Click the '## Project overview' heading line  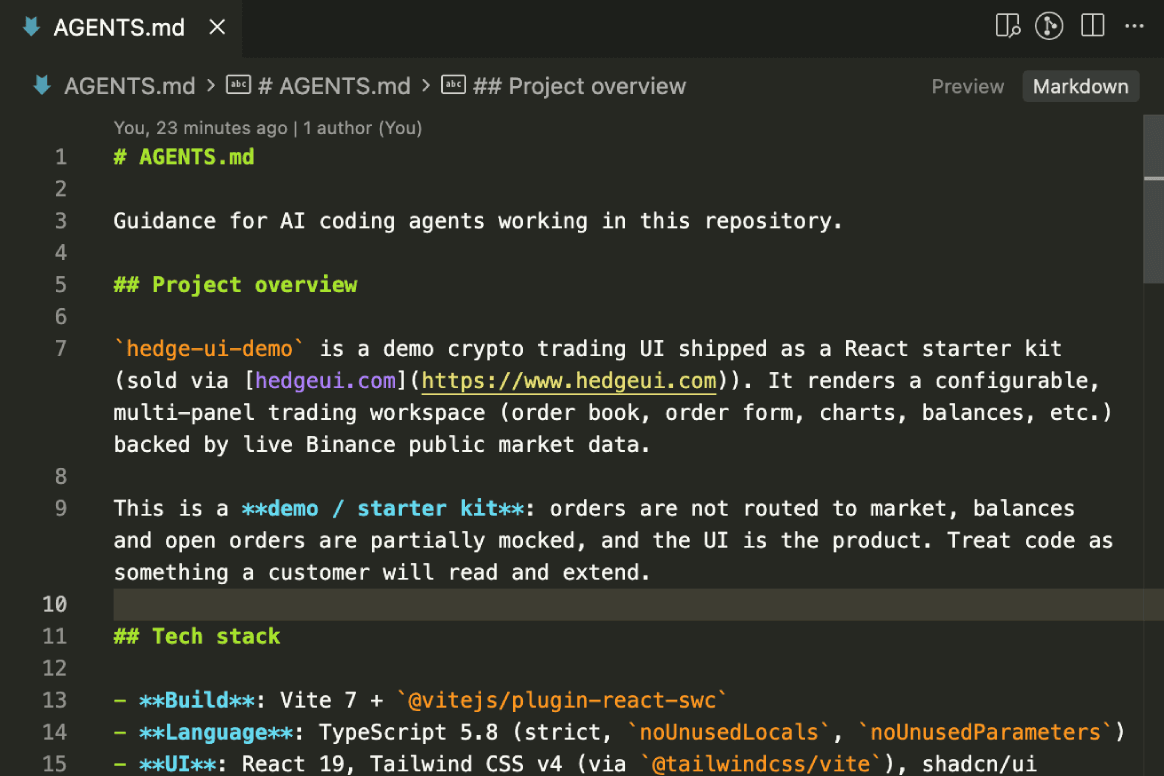235,284
